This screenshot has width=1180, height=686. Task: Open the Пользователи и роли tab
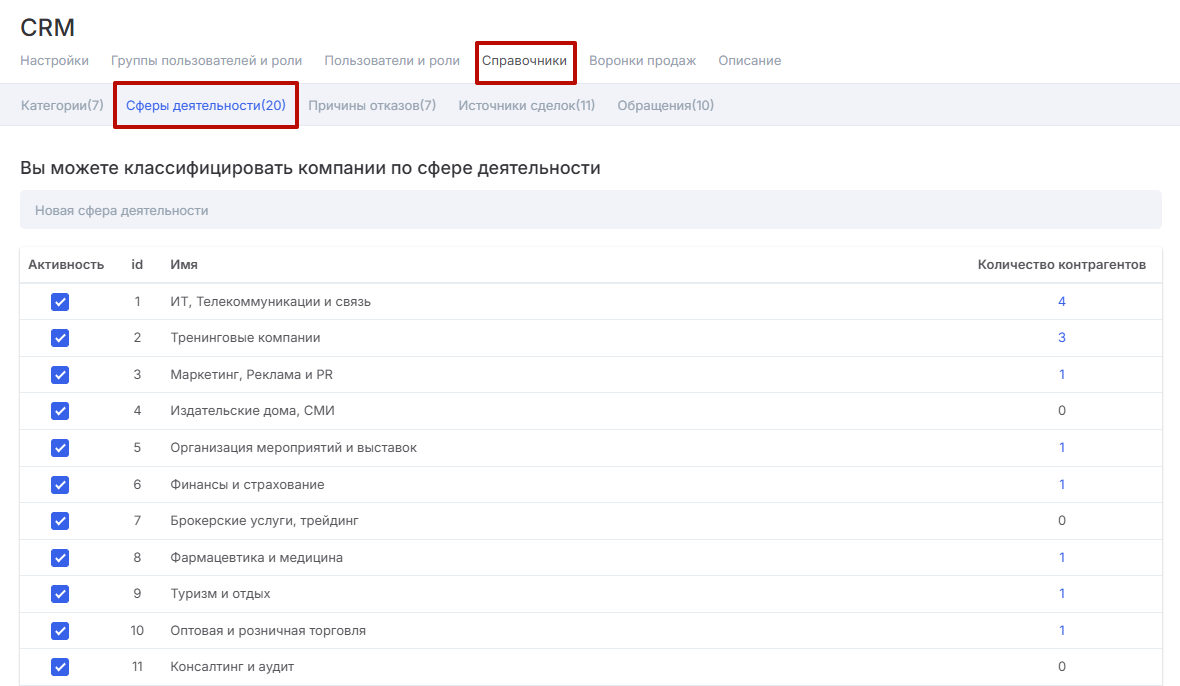click(x=392, y=61)
